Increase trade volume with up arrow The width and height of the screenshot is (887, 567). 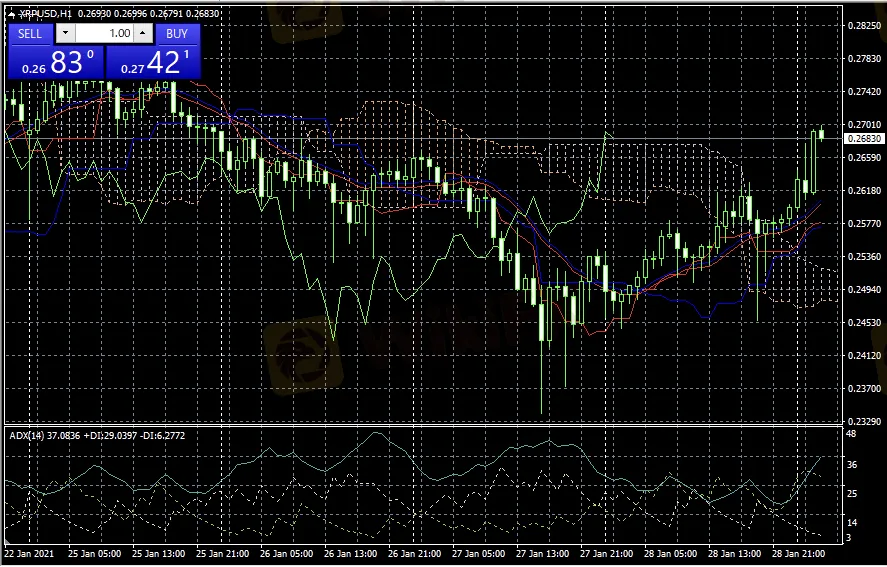tap(142, 33)
